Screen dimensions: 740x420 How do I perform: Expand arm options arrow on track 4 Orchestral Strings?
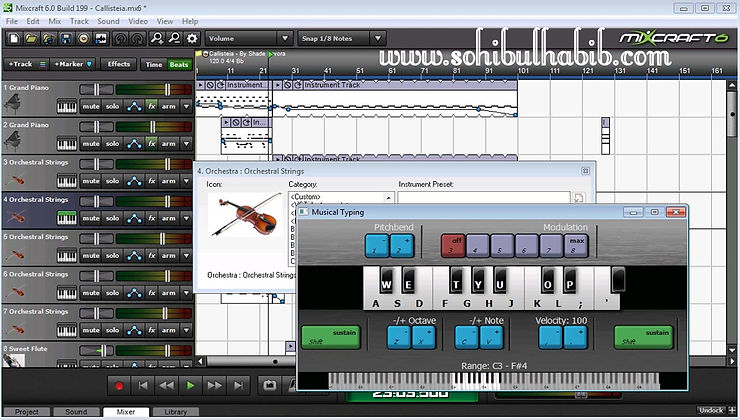click(x=186, y=218)
